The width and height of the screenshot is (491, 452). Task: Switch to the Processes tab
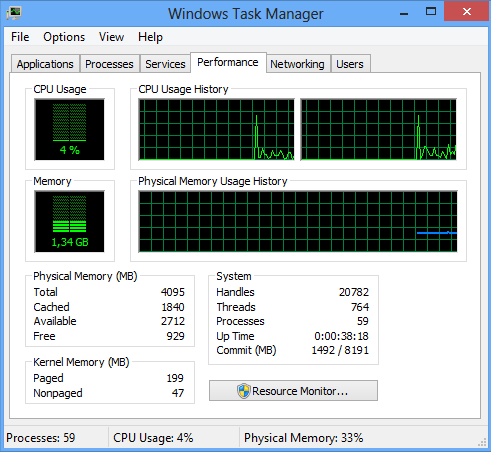pos(109,64)
